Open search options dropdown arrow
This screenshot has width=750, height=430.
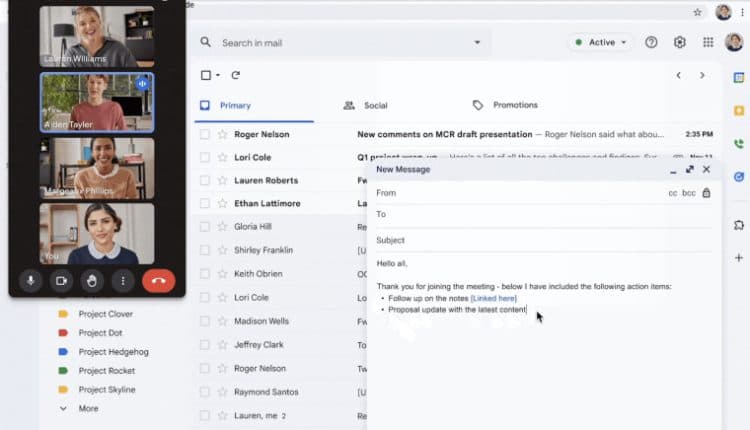(477, 43)
